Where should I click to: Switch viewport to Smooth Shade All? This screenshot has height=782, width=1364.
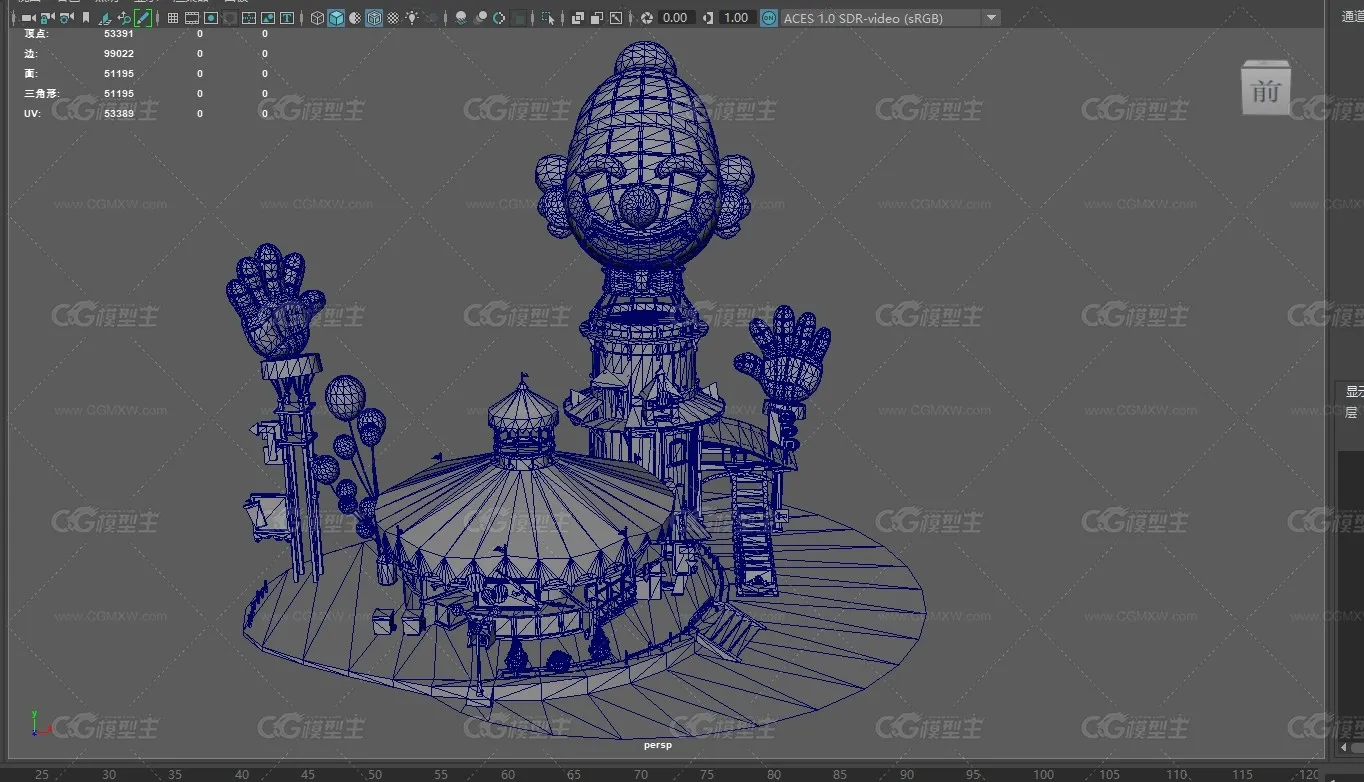click(336, 18)
